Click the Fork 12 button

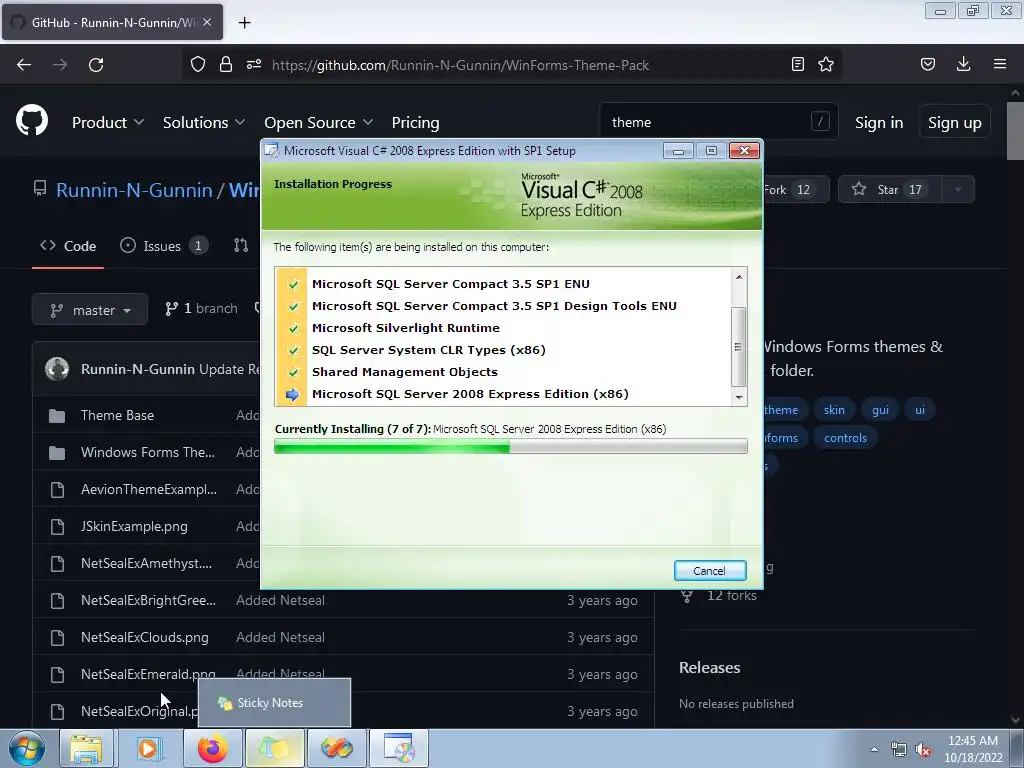pos(795,189)
